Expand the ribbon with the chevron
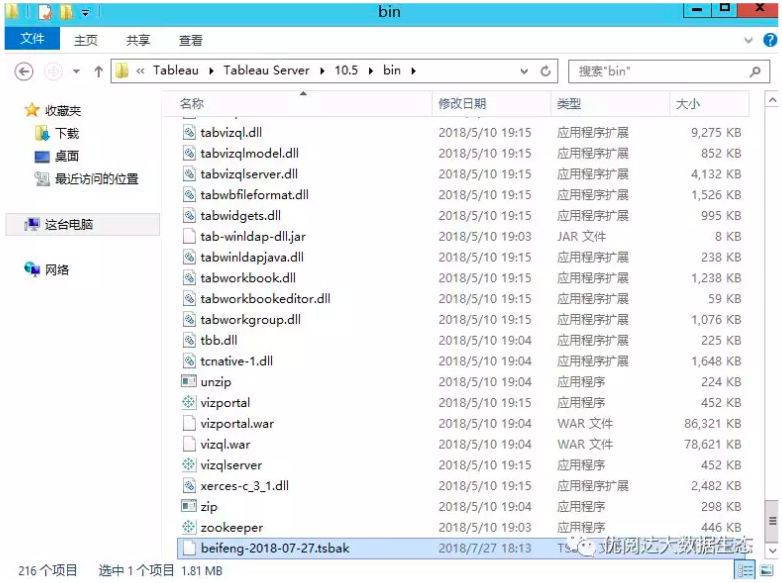This screenshot has width=782, height=583. coord(749,40)
